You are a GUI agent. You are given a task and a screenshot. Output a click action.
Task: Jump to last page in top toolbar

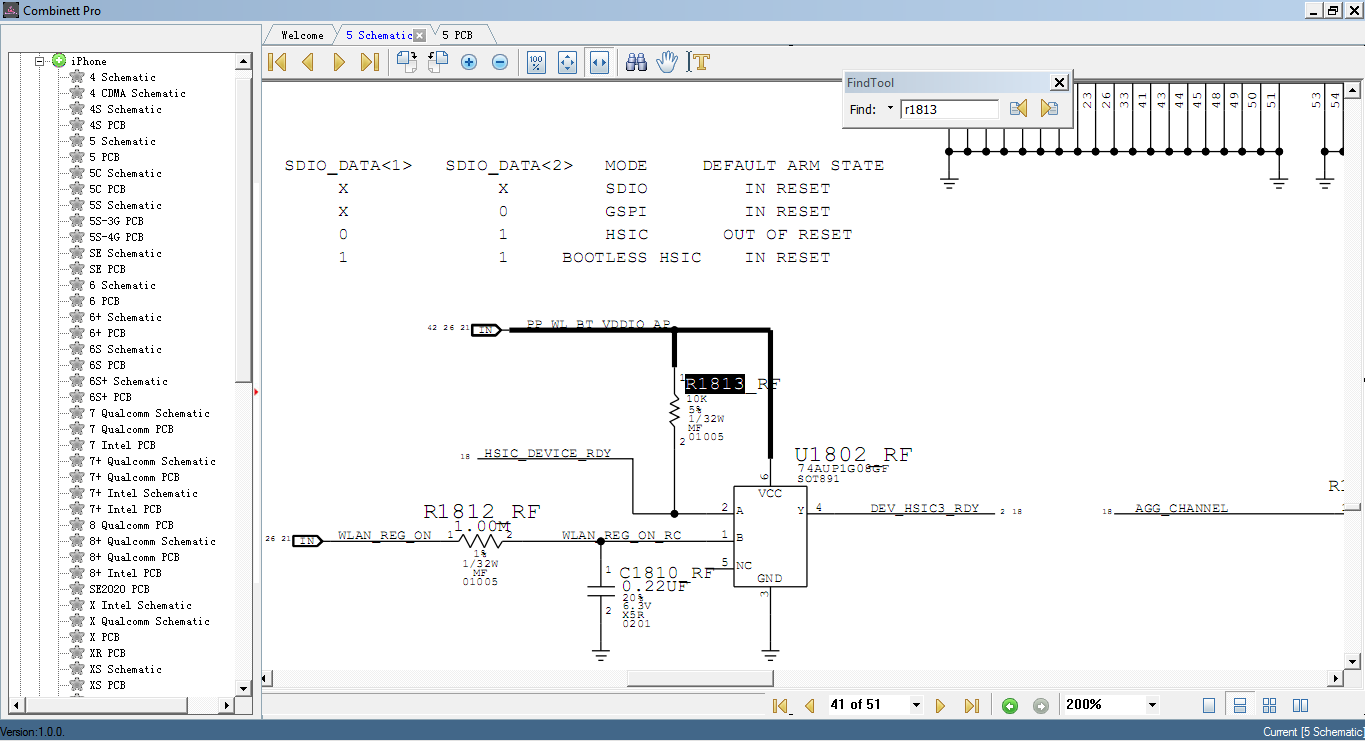point(369,62)
